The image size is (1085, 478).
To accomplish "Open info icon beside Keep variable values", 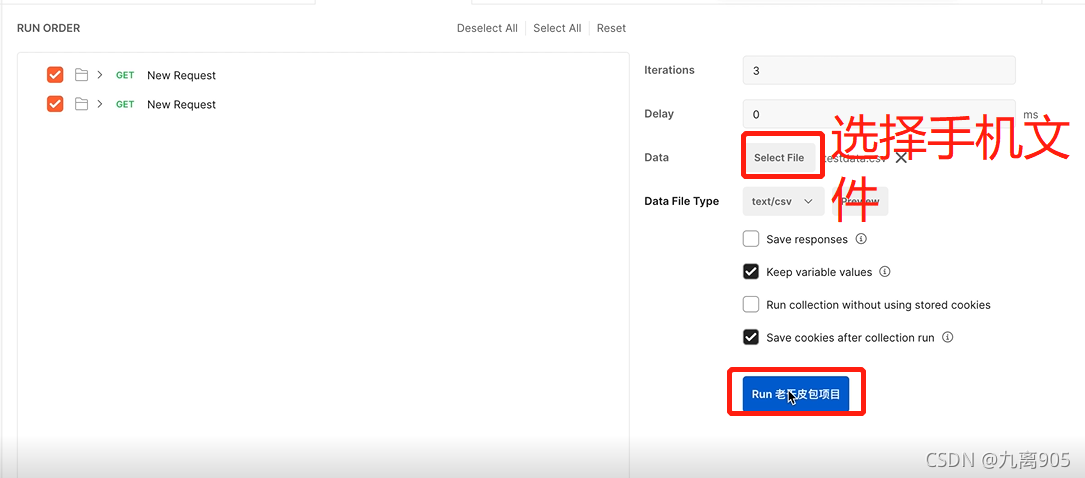I will click(x=884, y=272).
